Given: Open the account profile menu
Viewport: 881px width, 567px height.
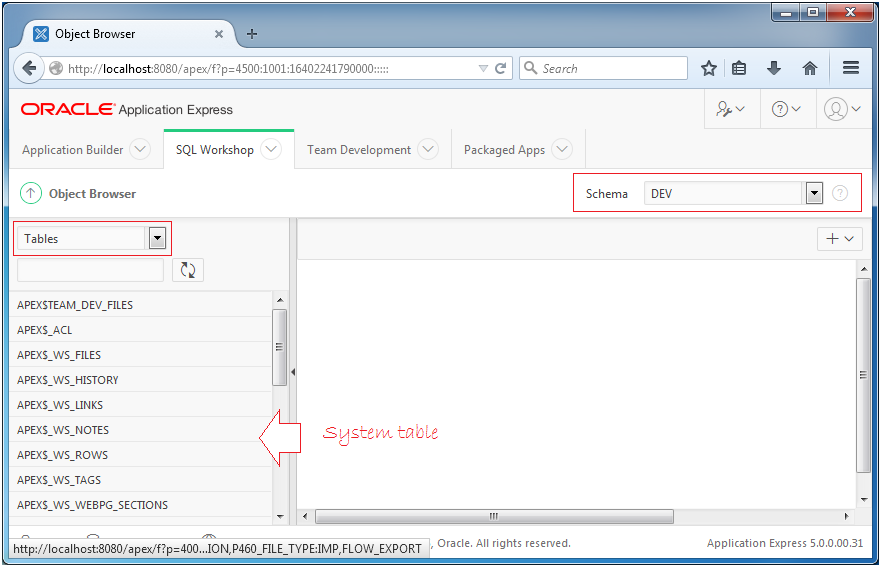Looking at the screenshot, I should (842, 109).
